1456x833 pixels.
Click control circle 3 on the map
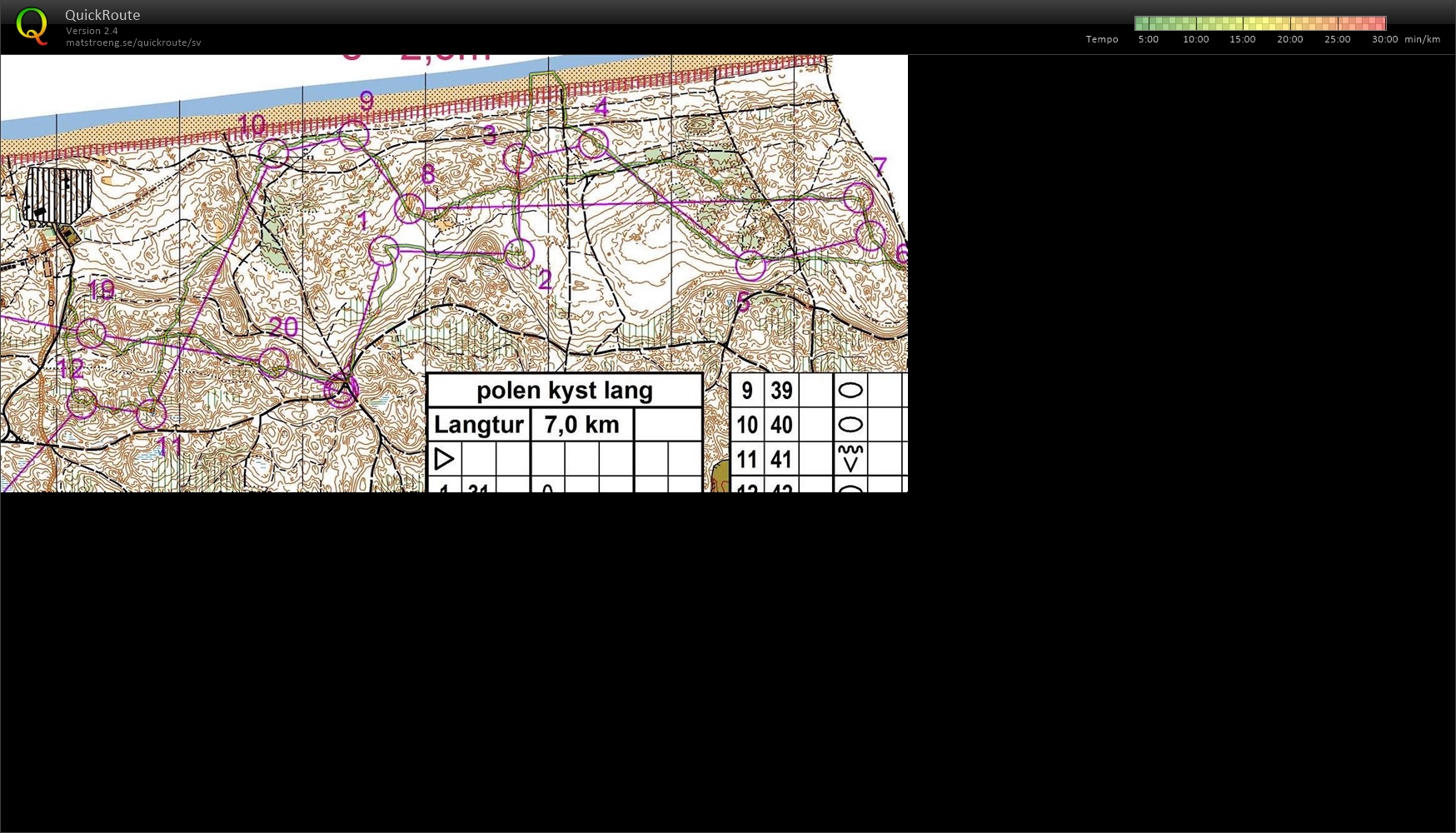tap(518, 158)
